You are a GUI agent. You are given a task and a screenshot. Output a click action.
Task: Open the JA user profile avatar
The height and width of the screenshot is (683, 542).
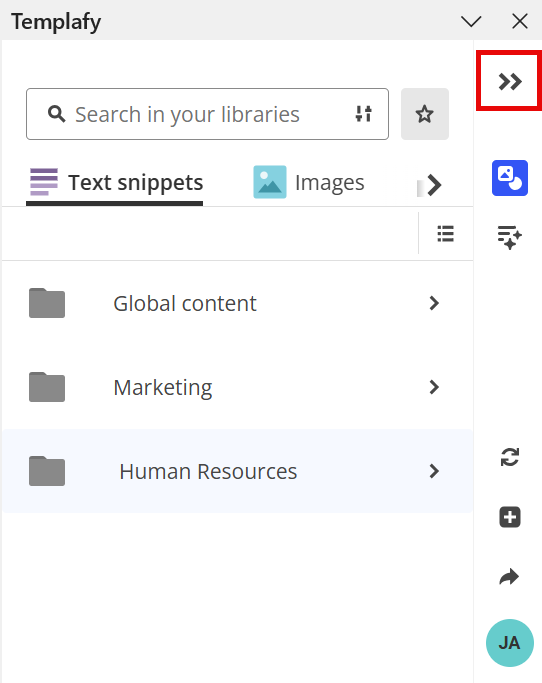click(x=510, y=643)
